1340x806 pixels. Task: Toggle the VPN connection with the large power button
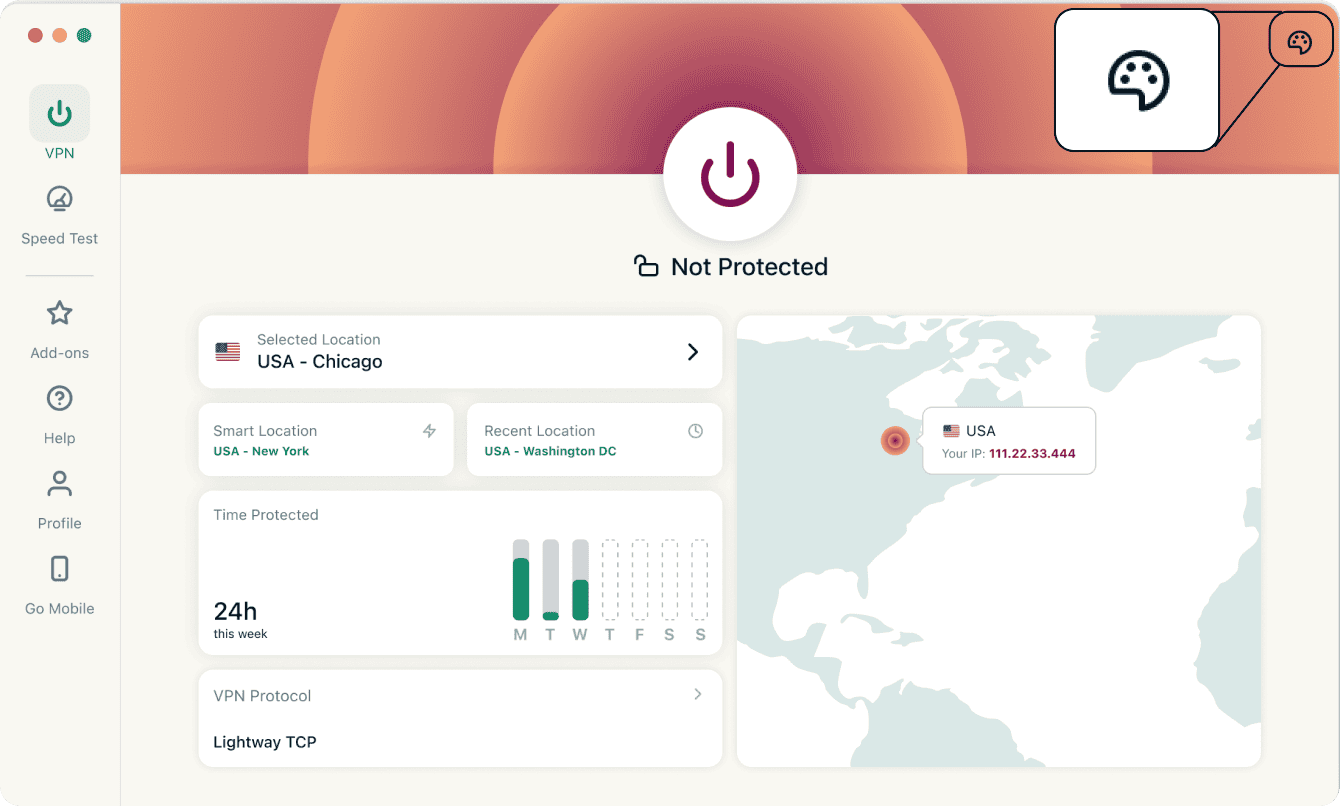click(730, 174)
